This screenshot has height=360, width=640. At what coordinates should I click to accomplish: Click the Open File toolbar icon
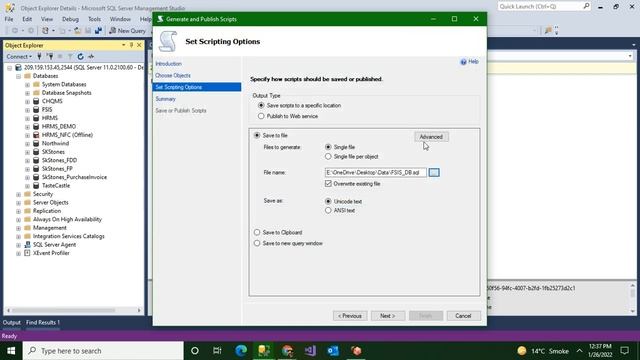click(x=77, y=31)
